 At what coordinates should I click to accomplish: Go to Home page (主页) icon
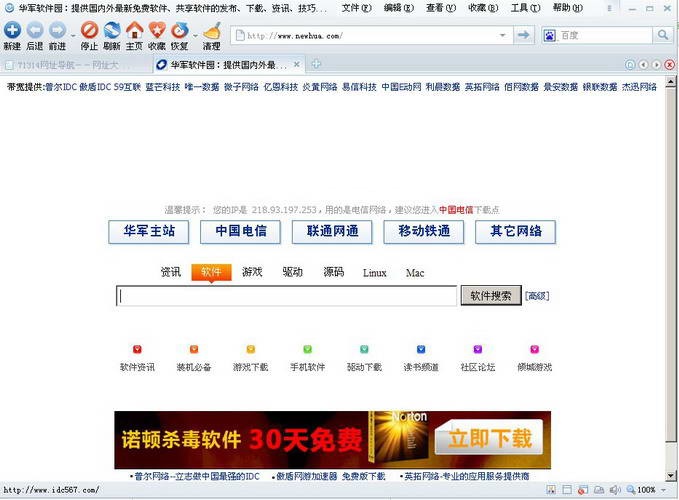[134, 31]
